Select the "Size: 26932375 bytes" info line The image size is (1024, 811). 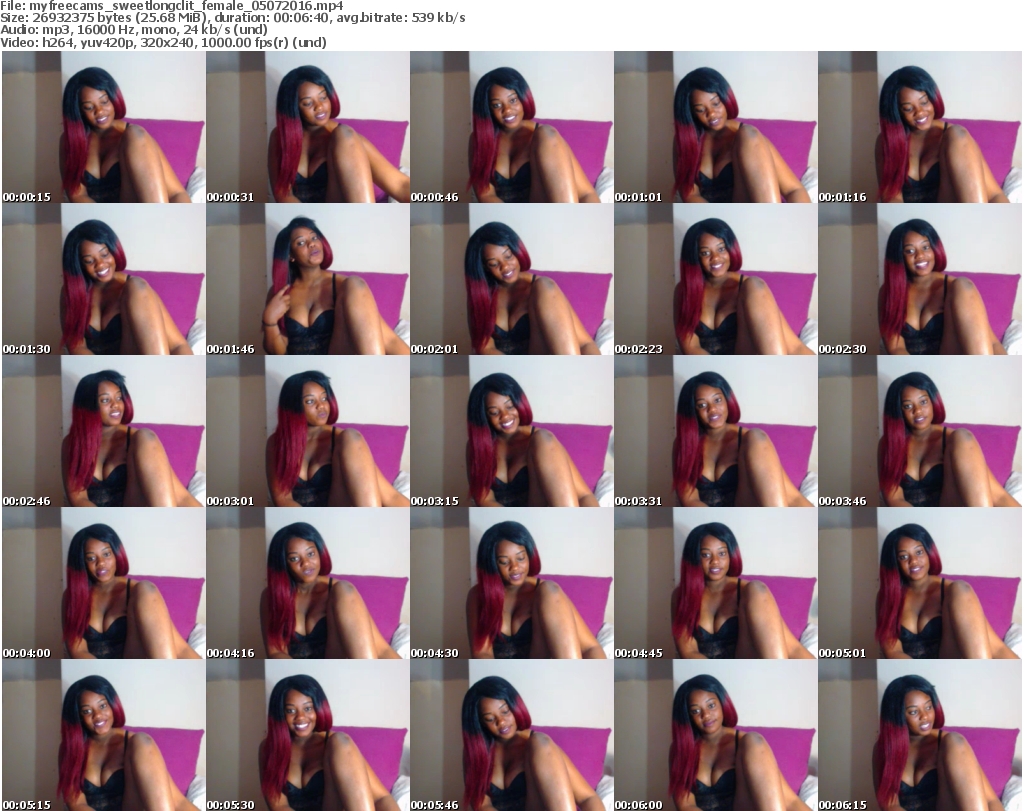pyautogui.click(x=232, y=18)
